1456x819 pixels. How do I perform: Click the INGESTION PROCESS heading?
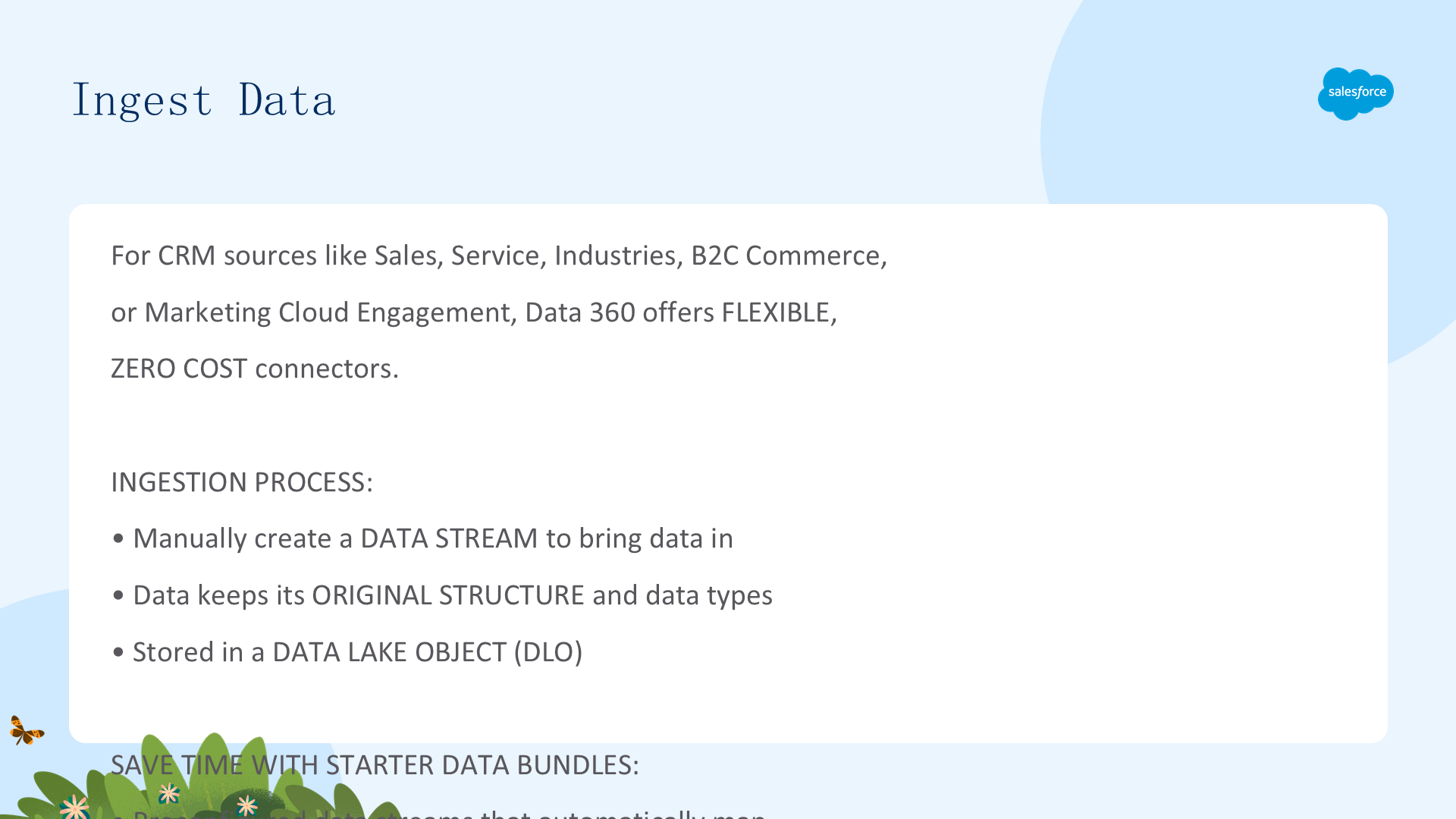[242, 482]
